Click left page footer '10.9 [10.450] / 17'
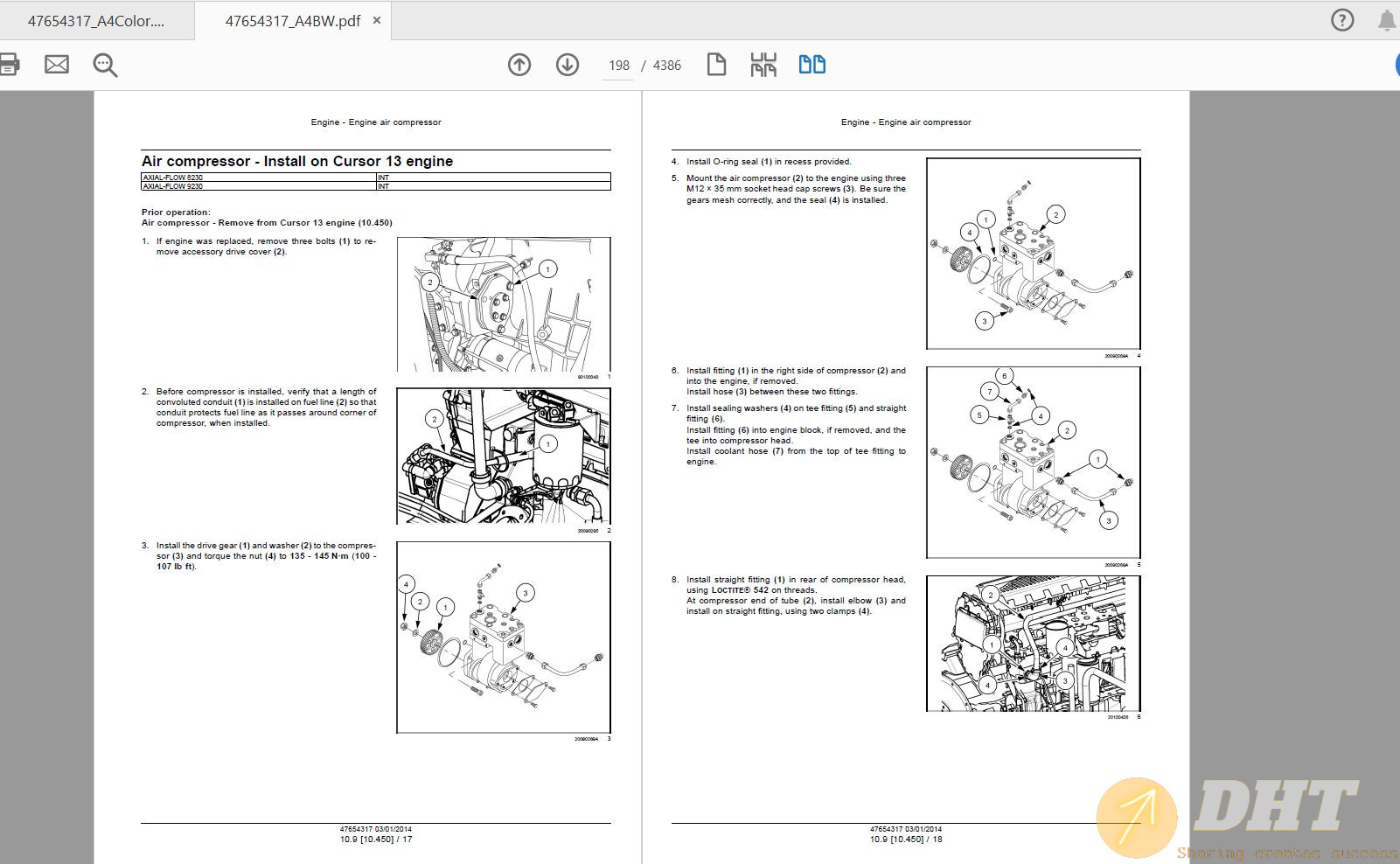 tap(376, 840)
